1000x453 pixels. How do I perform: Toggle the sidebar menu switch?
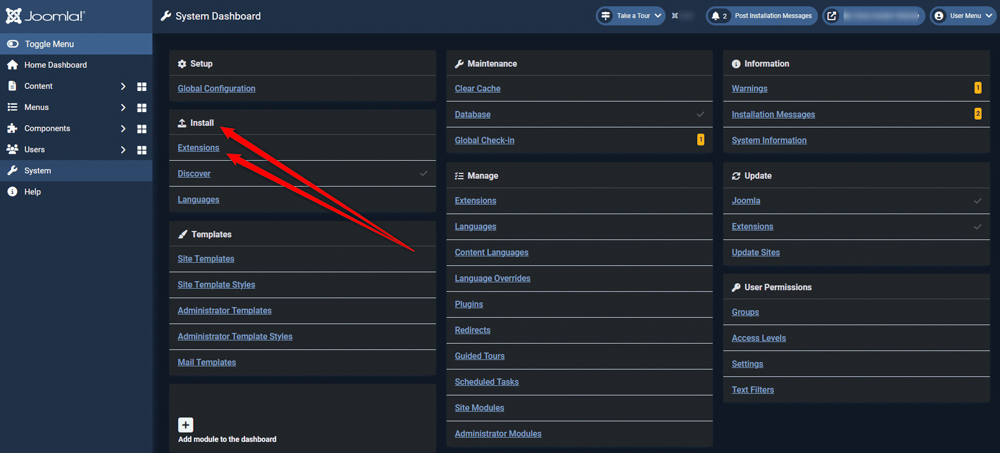(13, 44)
